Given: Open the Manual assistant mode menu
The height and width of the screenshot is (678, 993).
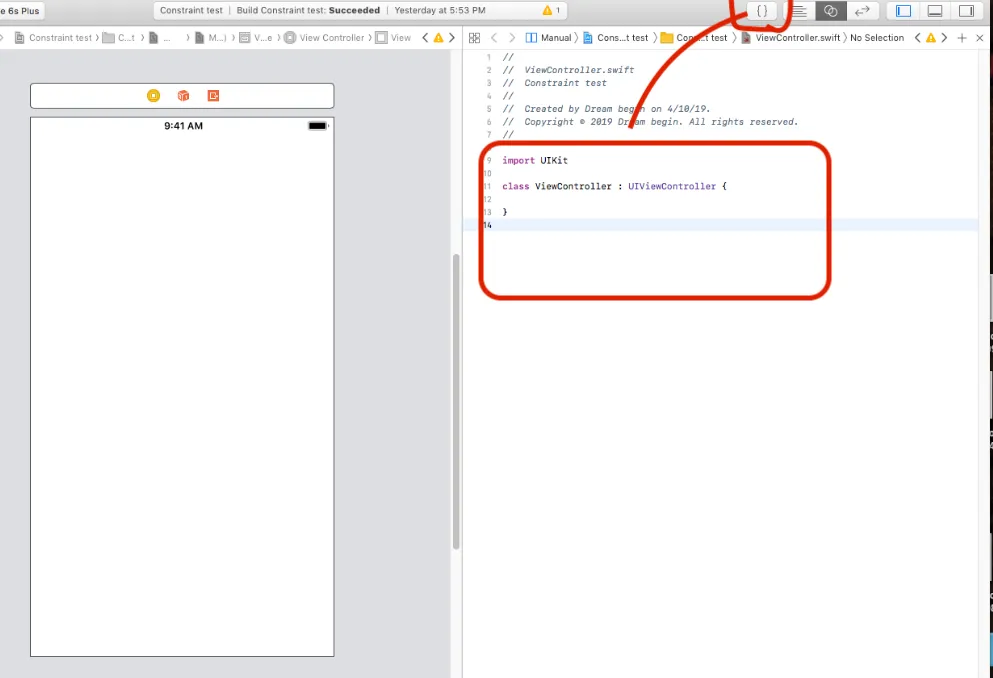Looking at the screenshot, I should (x=549, y=38).
